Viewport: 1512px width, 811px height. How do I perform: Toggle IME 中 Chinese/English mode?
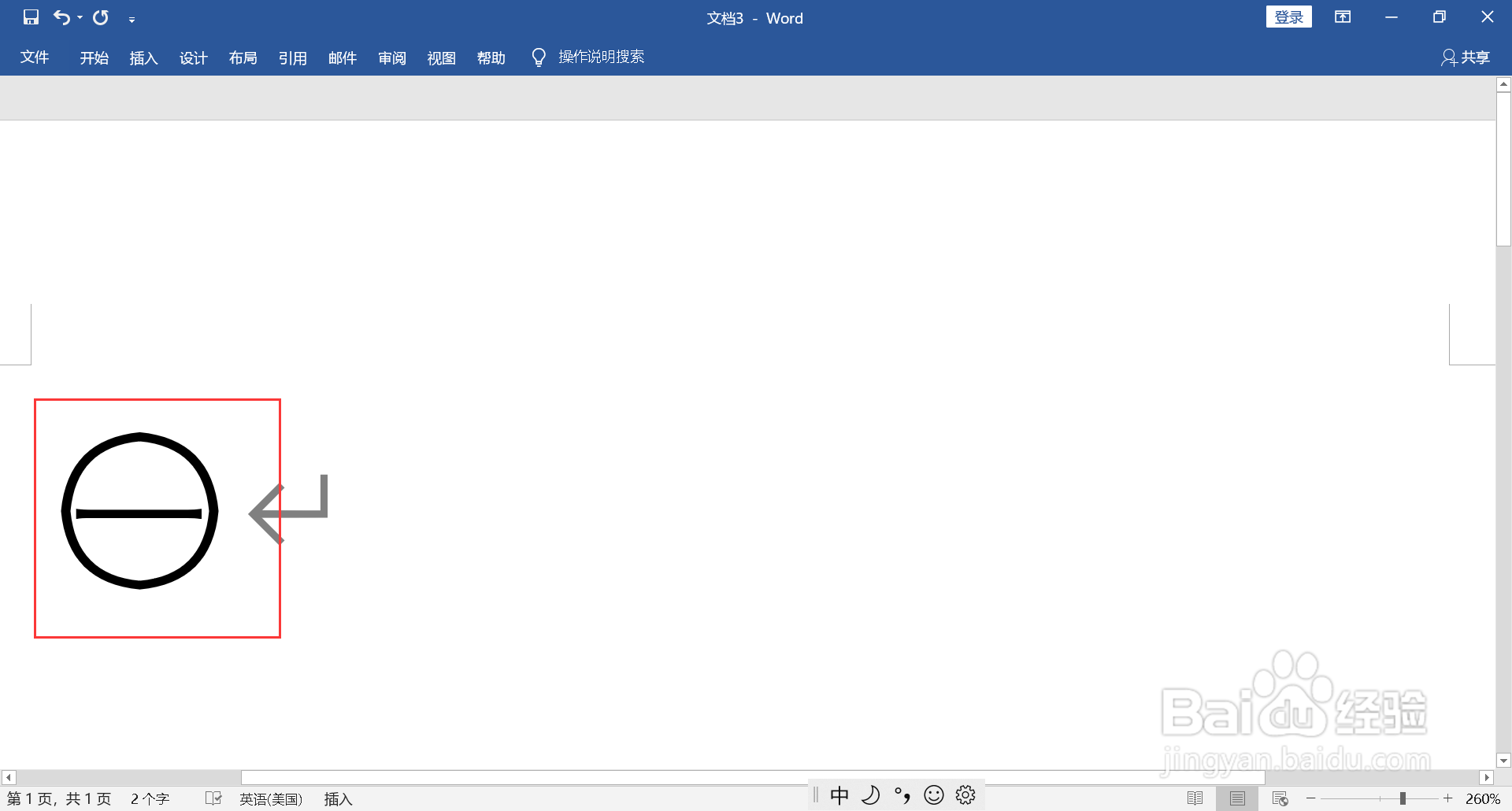point(839,795)
